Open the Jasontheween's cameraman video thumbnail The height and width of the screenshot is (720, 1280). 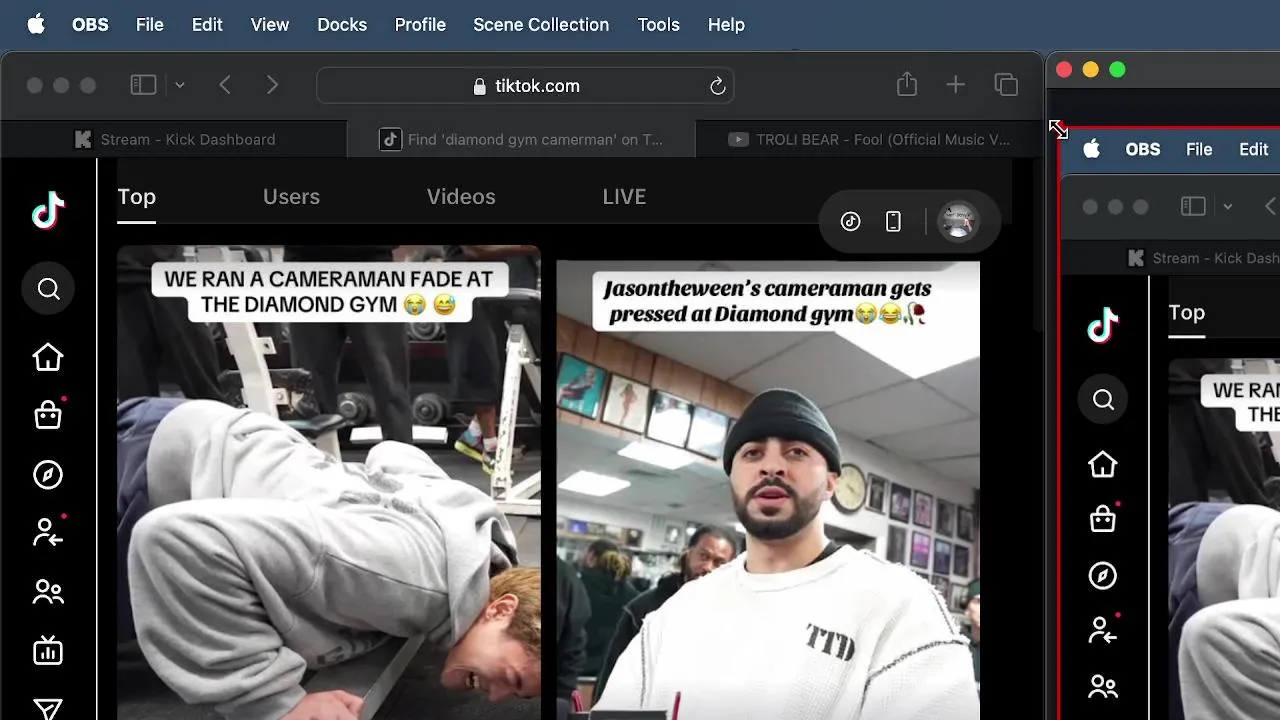768,491
